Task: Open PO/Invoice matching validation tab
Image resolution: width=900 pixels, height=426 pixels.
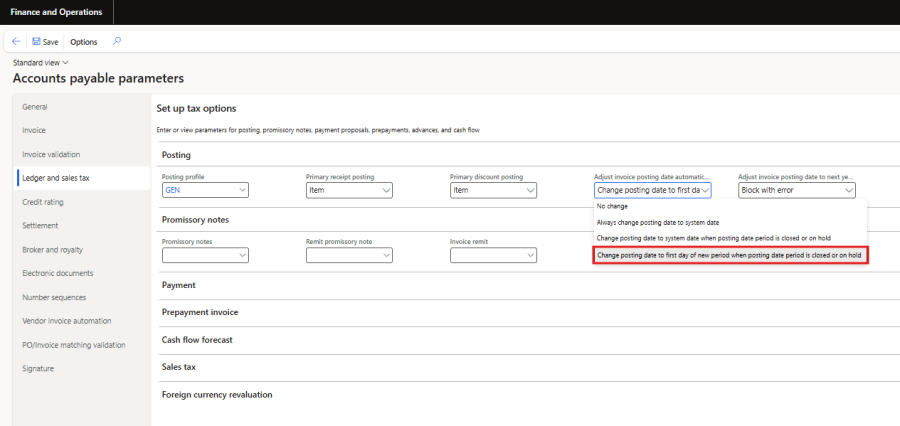Action: coord(73,345)
